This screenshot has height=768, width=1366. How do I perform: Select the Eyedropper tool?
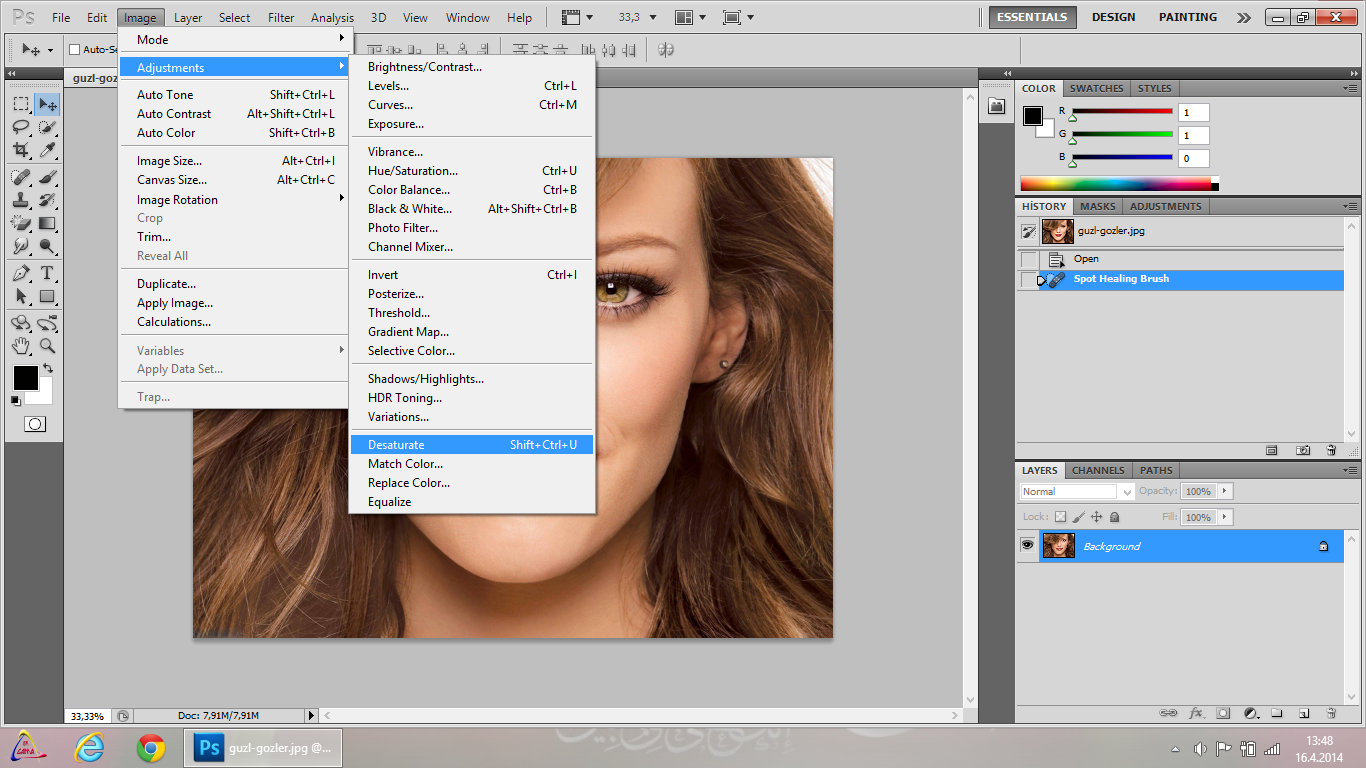click(x=47, y=151)
